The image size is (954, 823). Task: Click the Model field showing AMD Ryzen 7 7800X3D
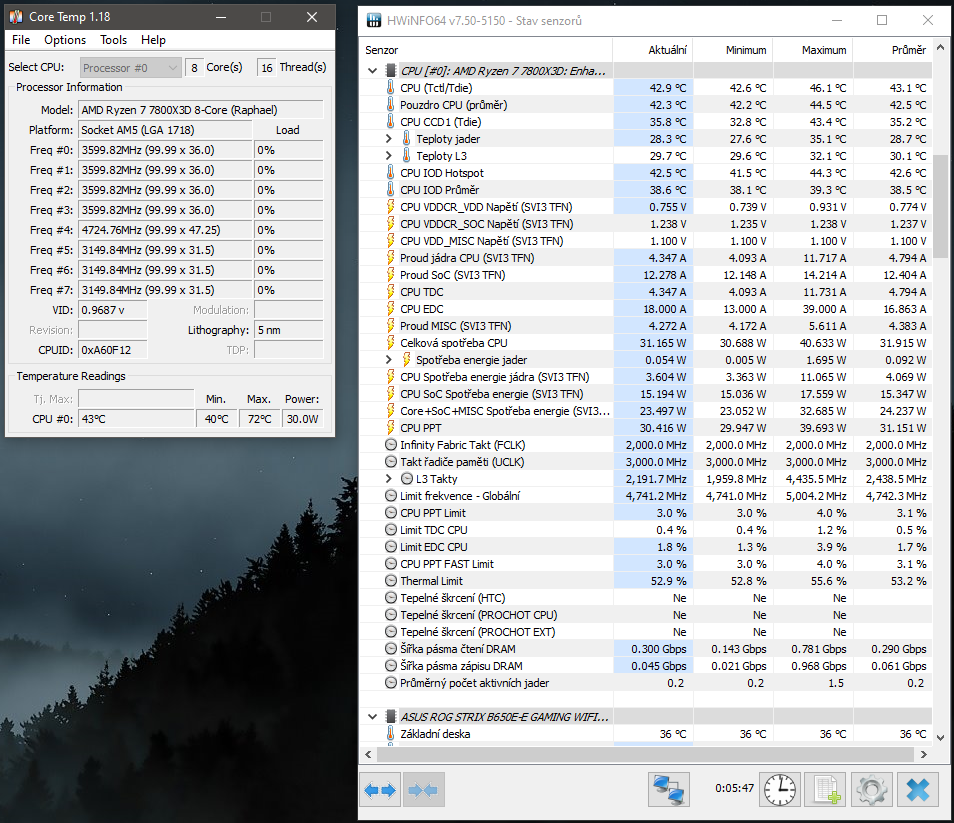[201, 110]
